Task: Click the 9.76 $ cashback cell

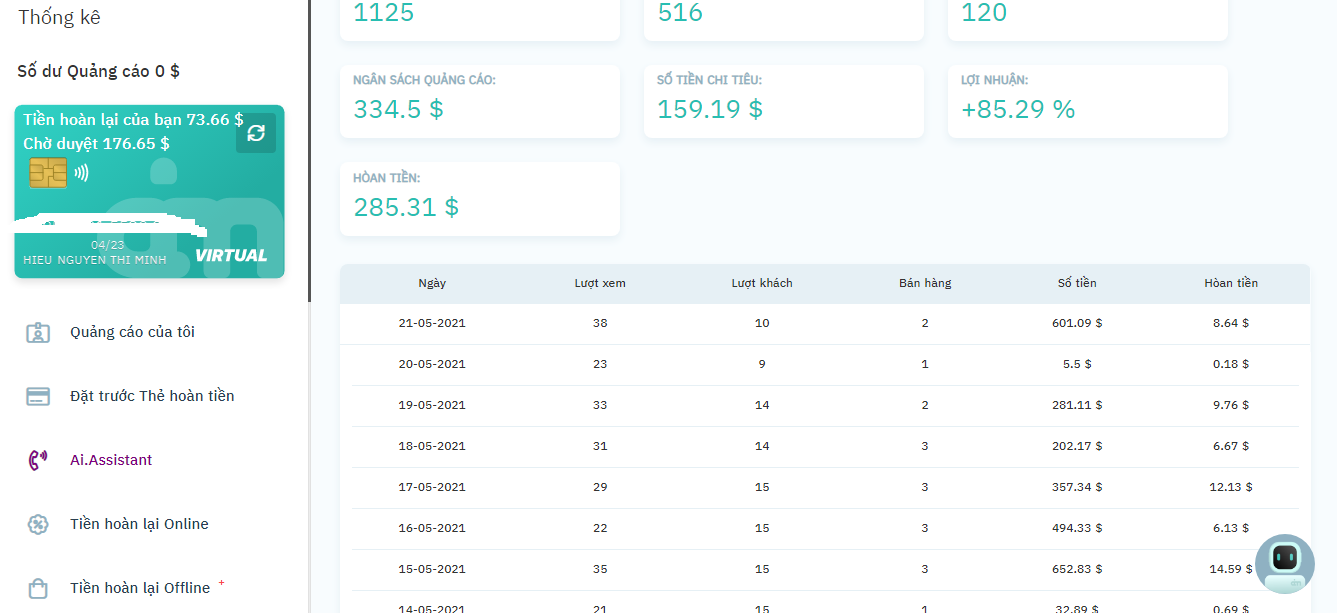Action: pos(1231,405)
